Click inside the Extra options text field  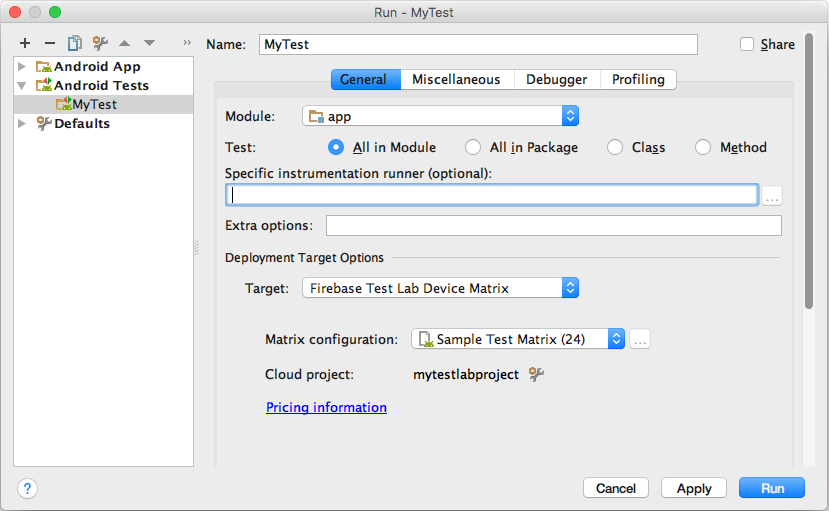click(553, 225)
